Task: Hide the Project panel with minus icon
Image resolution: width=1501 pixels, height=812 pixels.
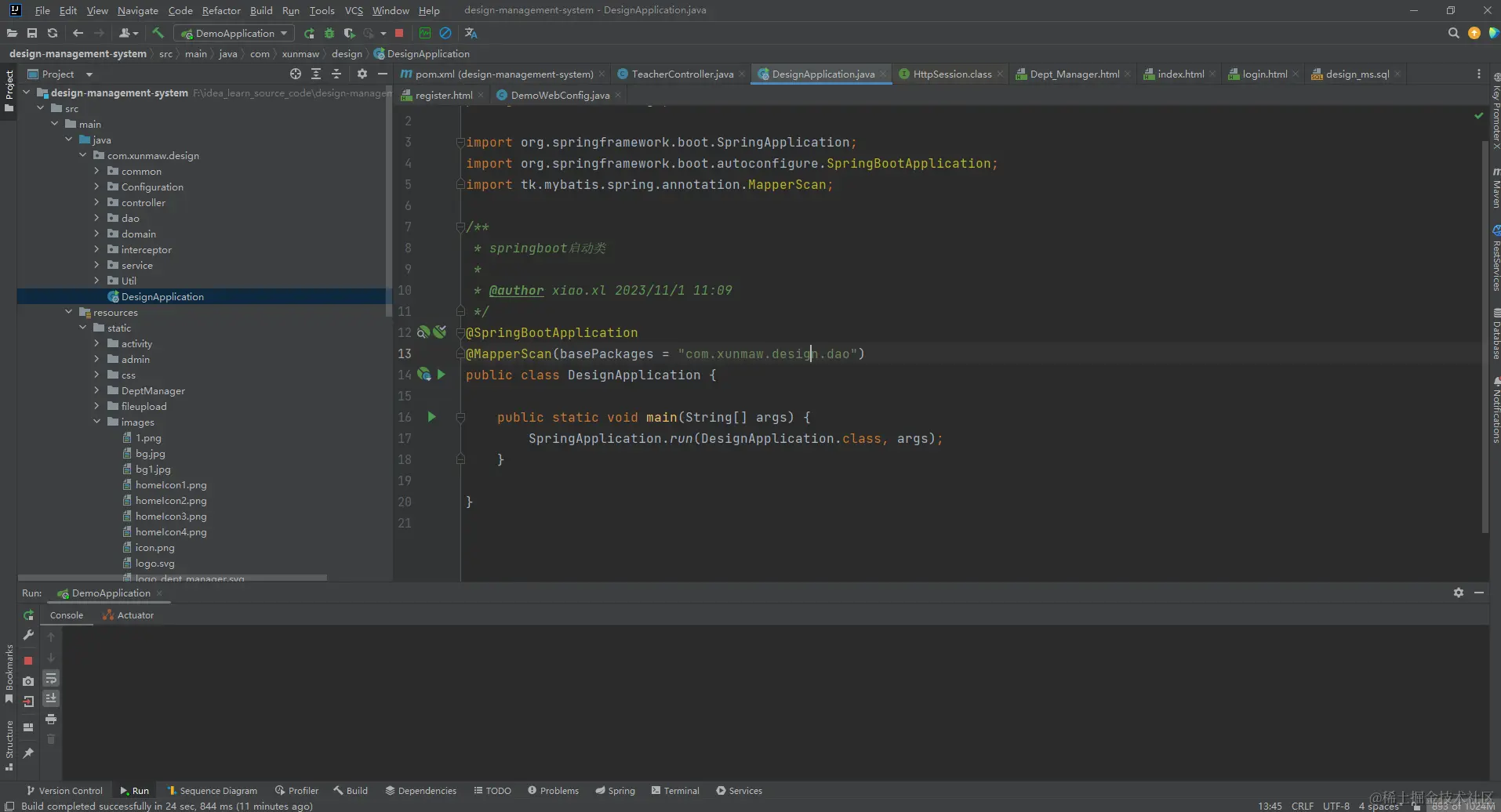Action: pos(382,74)
